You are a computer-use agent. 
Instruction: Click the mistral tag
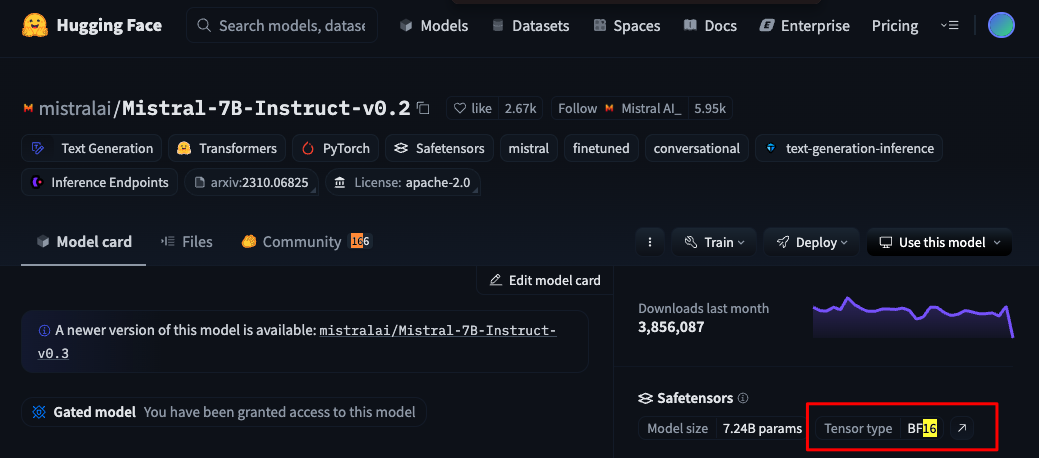pos(529,148)
